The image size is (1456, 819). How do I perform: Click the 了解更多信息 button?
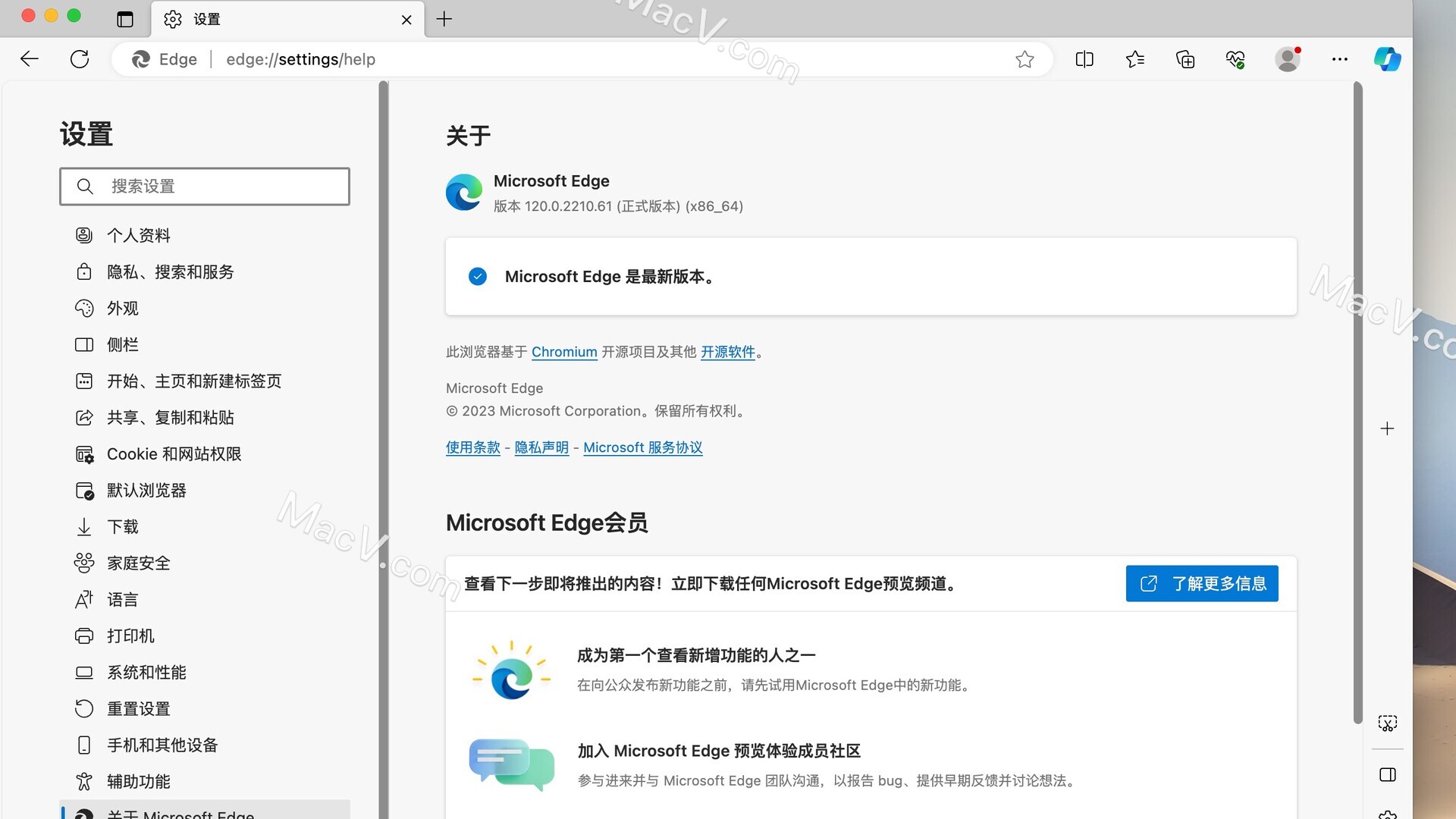click(x=1202, y=583)
